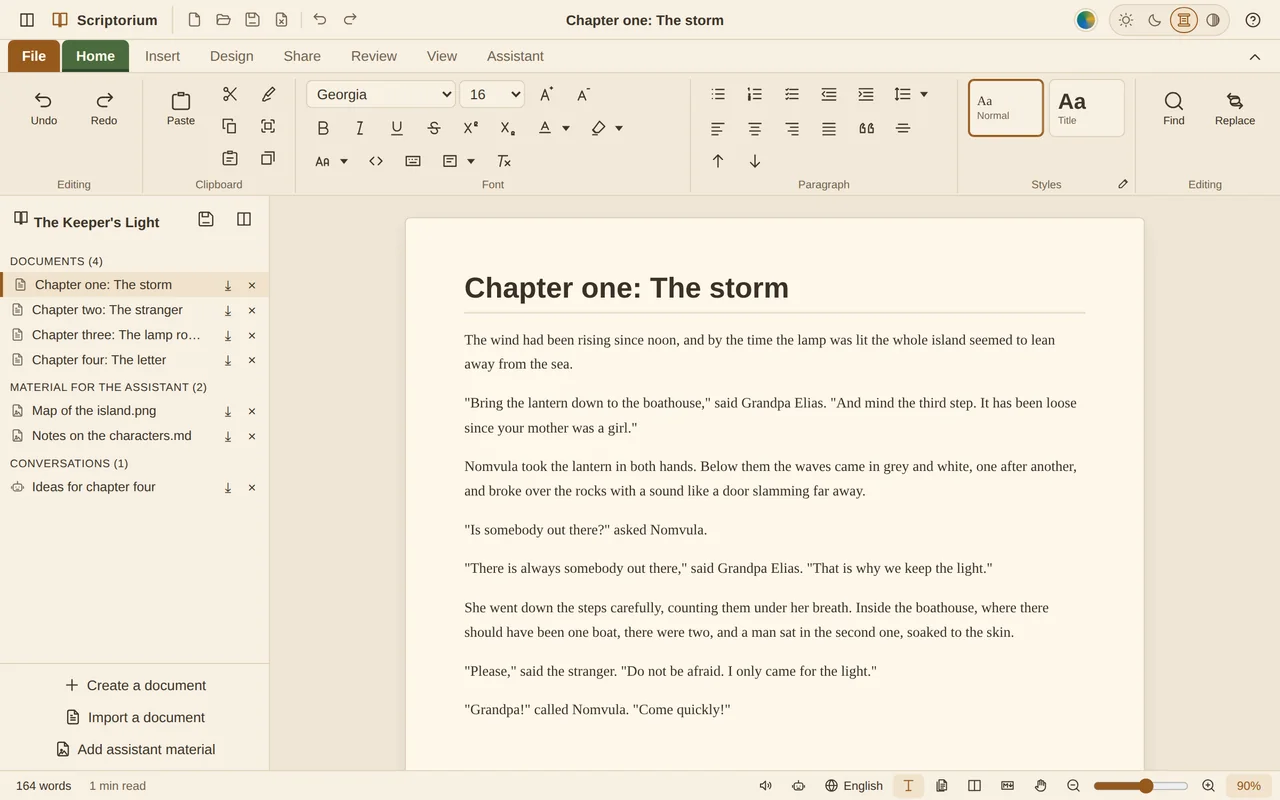Switch to the View tab

[442, 56]
